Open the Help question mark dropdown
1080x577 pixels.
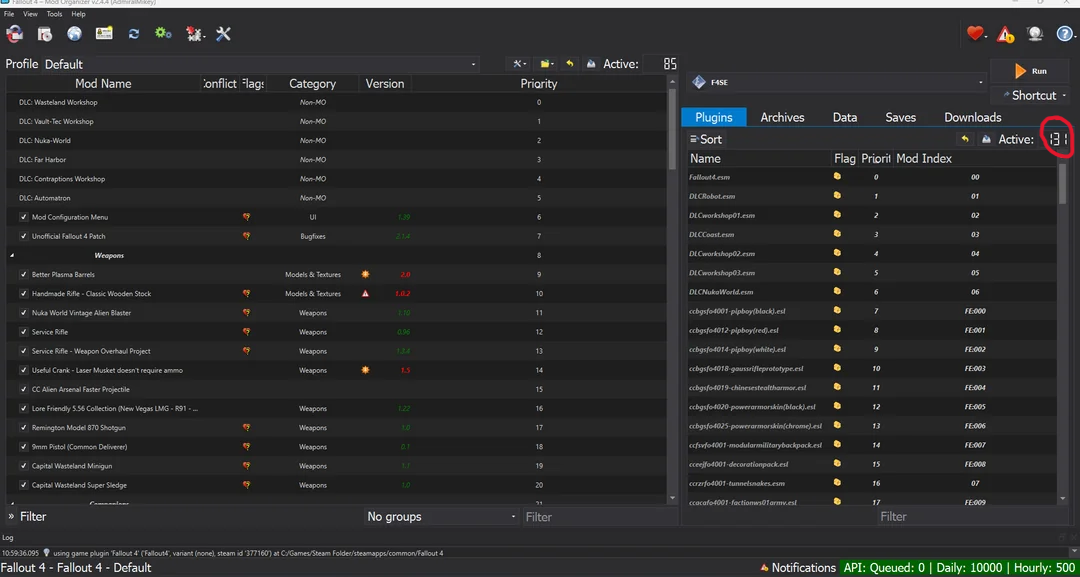[x=1065, y=33]
